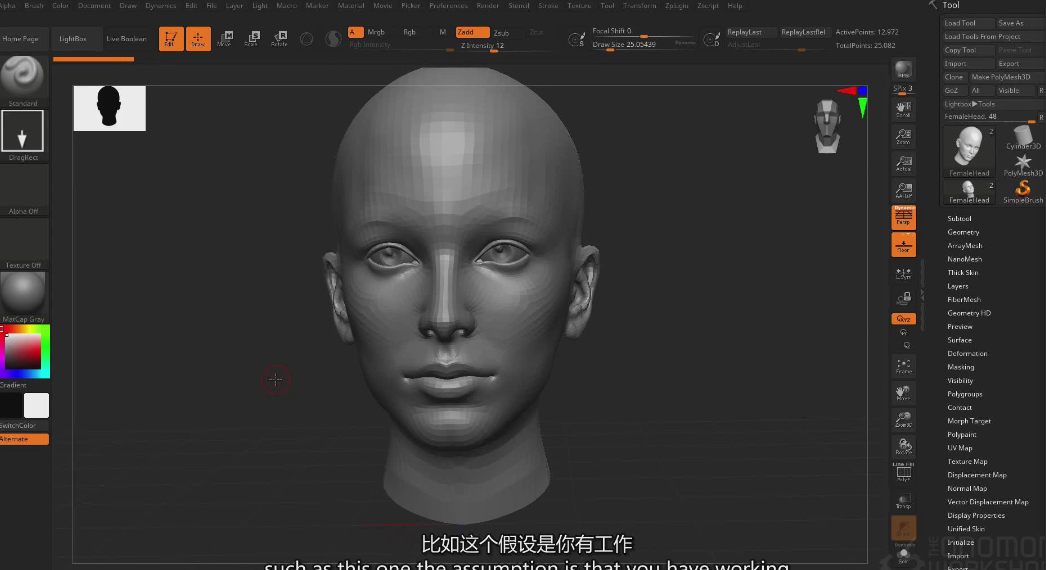
Task: Click the Rotate view icon in right shelf
Action: coord(903,447)
